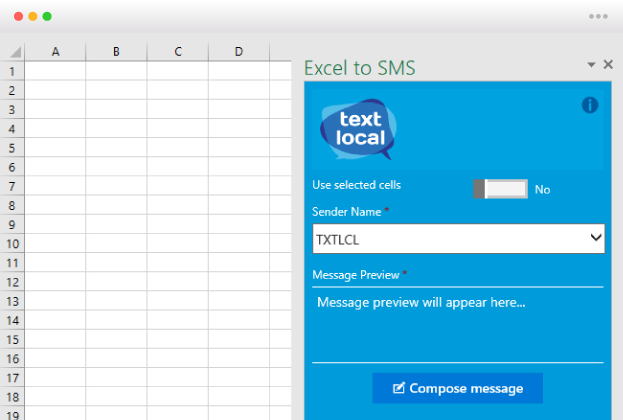The image size is (623, 420).
Task: Select row 3 header
Action: (12, 109)
